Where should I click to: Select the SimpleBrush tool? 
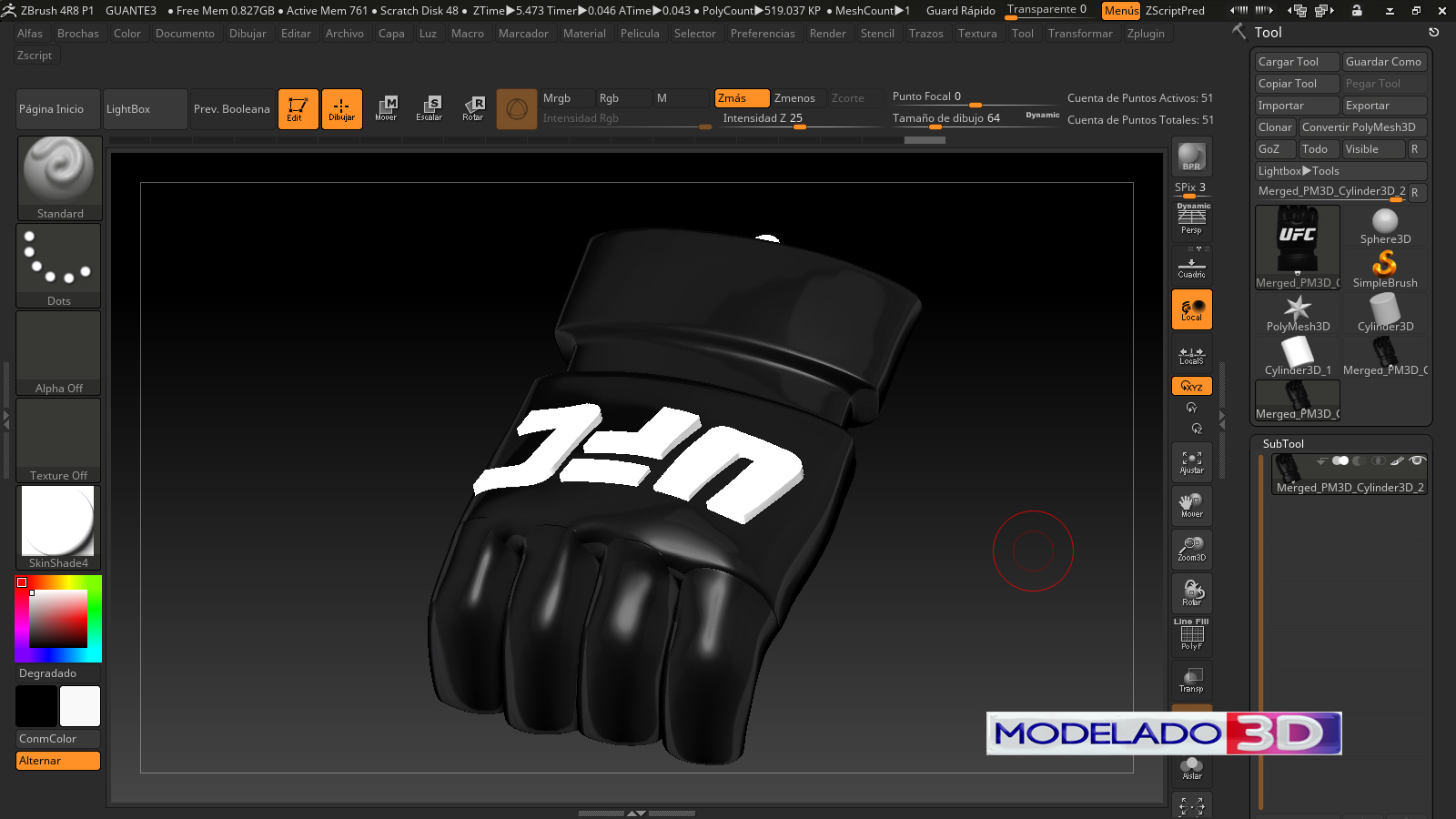[1385, 270]
